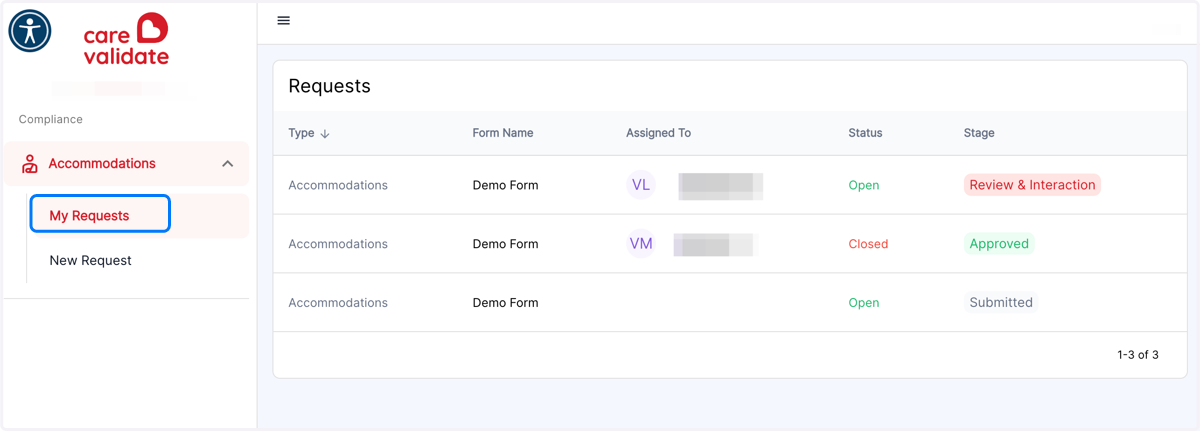Click the Assigned To column header
Screen dimensions: 1200x431
(658, 133)
